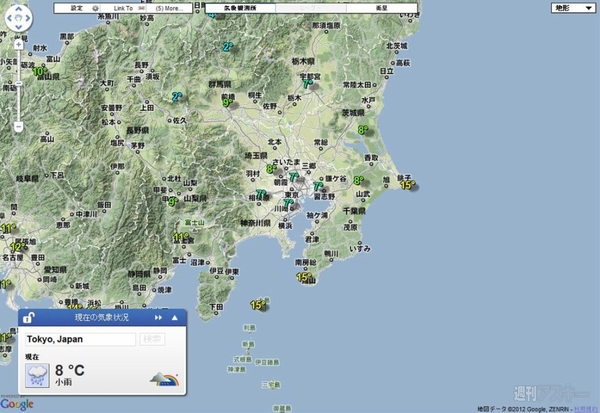Select the レーダー radar tab
This screenshot has width=600, height=413.
(311, 8)
